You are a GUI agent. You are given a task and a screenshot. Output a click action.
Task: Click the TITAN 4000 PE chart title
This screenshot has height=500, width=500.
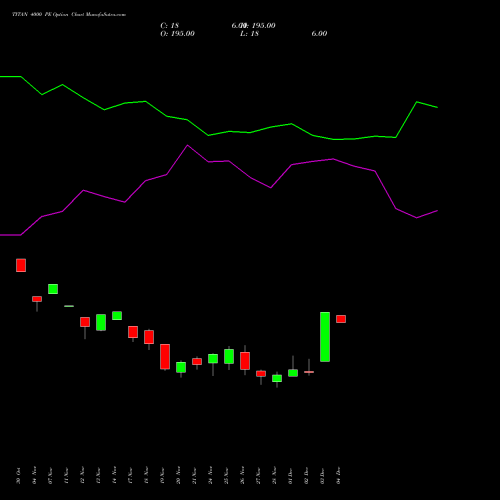69,15
